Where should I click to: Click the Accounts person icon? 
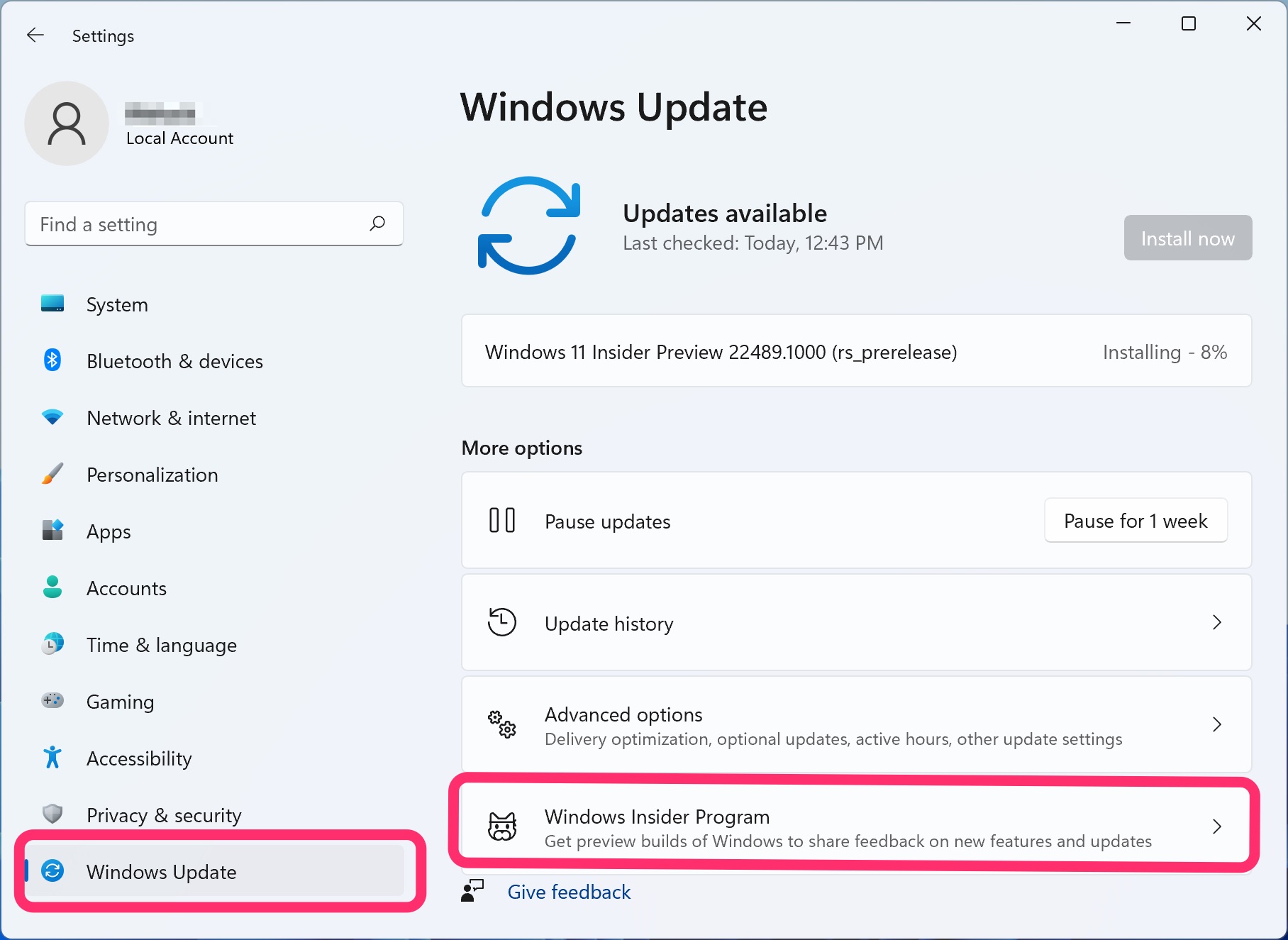[x=52, y=587]
